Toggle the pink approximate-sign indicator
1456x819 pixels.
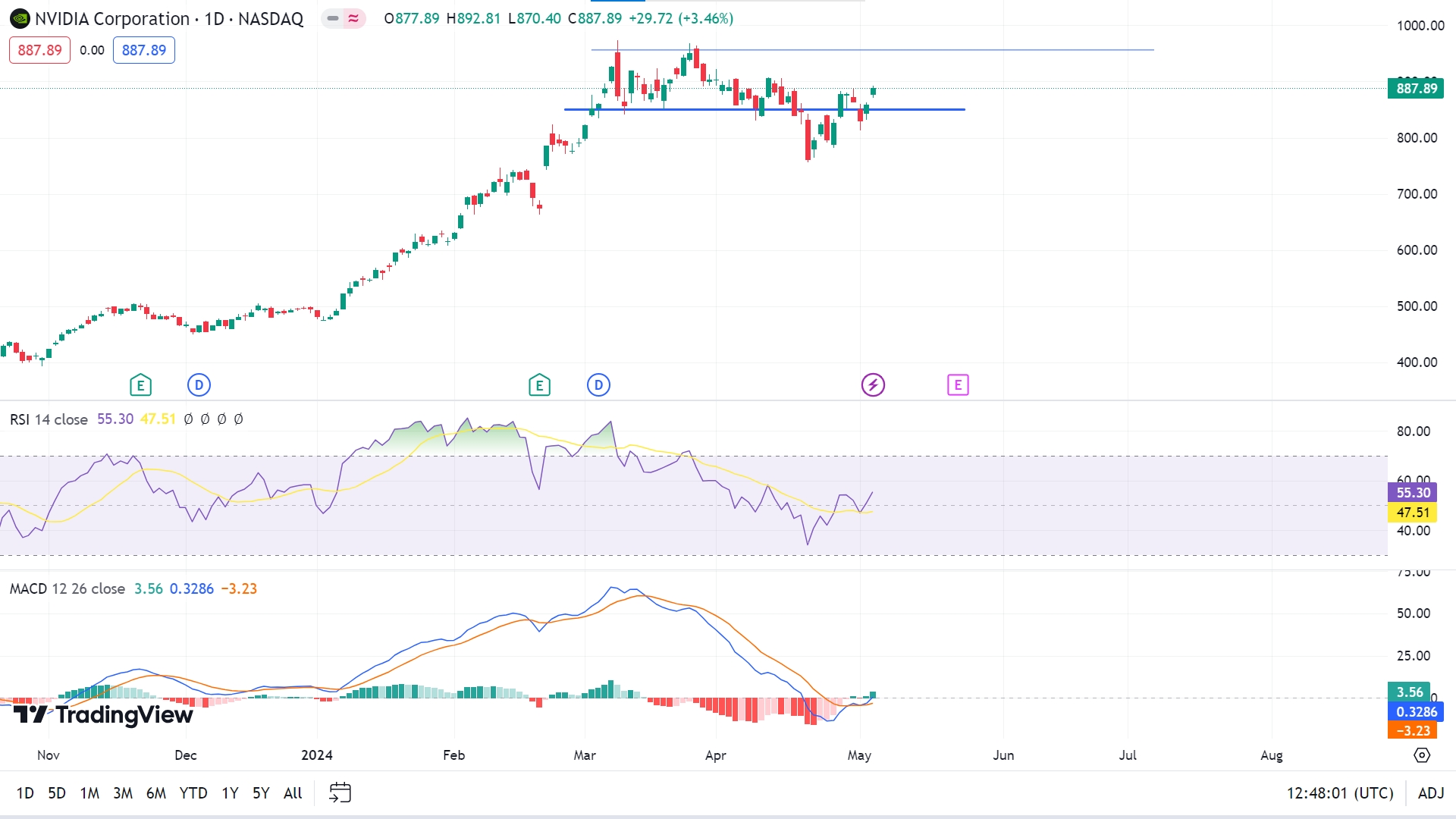(353, 19)
